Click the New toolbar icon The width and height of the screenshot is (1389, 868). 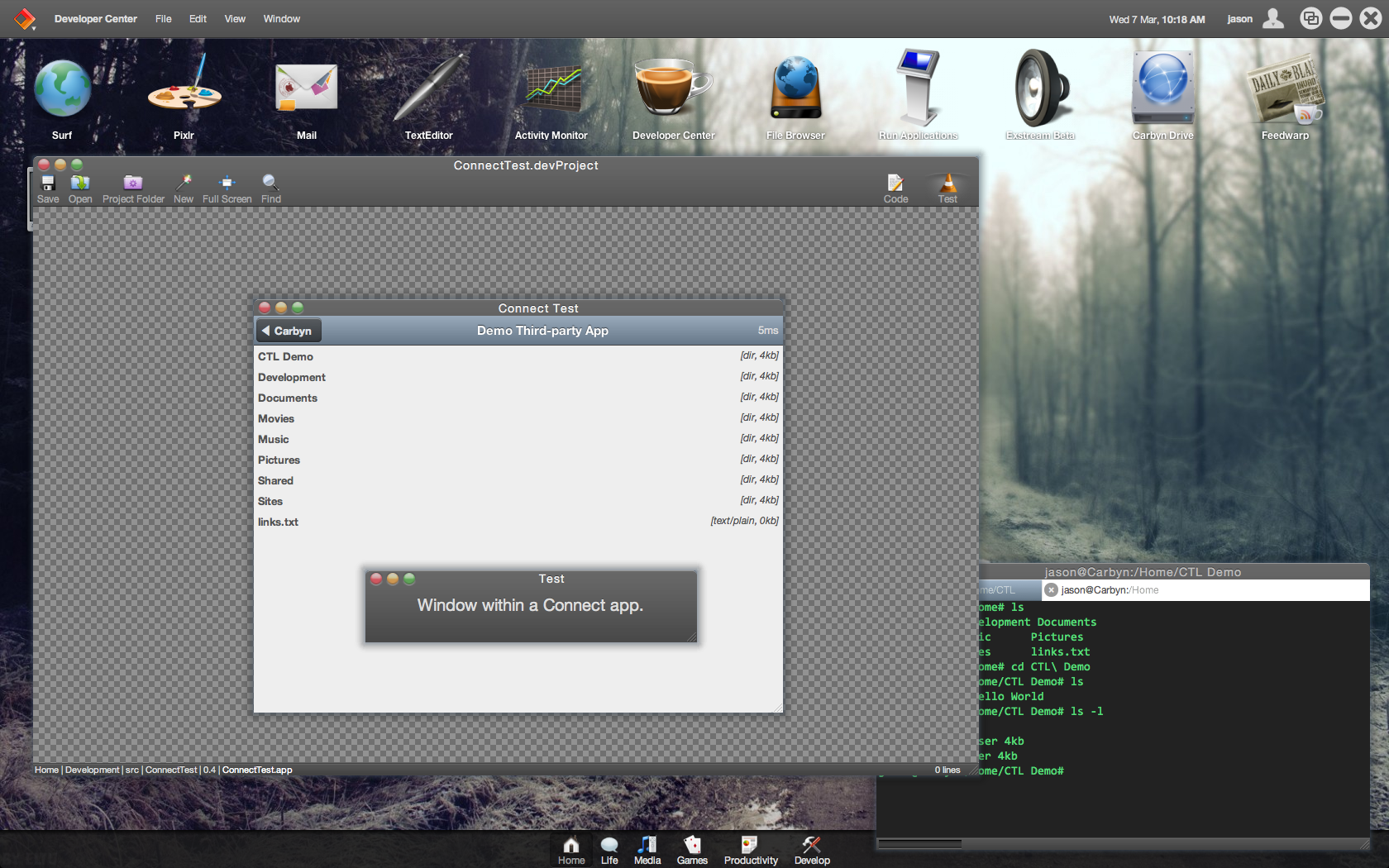click(x=184, y=189)
